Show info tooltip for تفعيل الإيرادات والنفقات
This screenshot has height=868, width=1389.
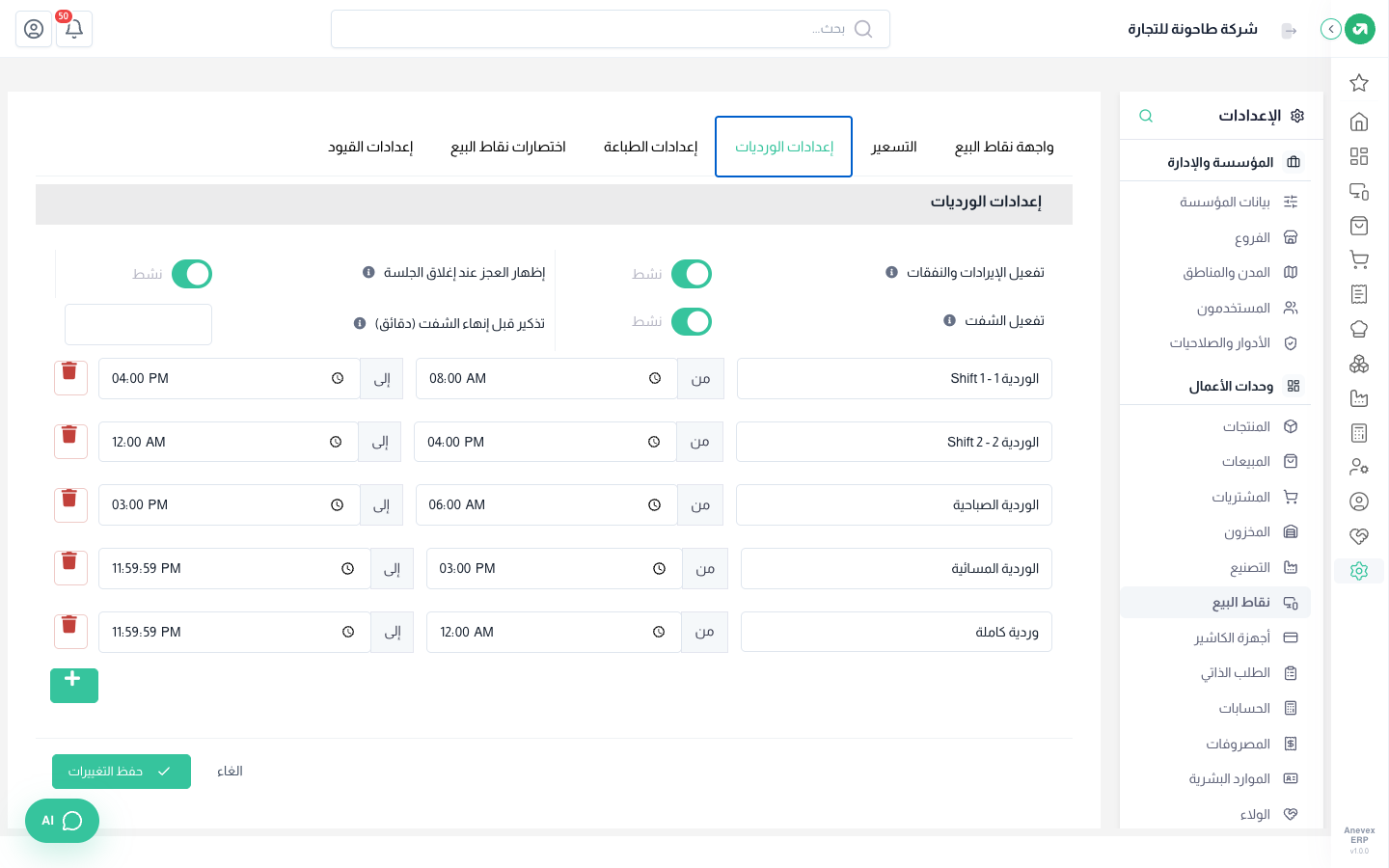tap(891, 272)
